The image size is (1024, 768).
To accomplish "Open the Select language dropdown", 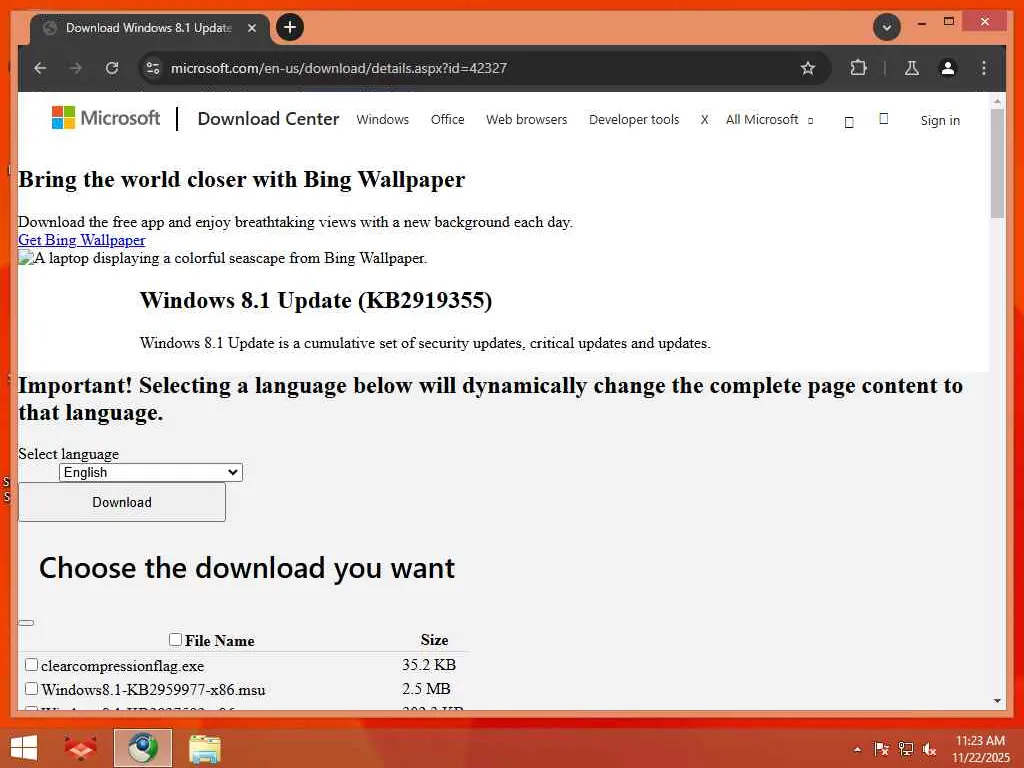I will point(151,472).
